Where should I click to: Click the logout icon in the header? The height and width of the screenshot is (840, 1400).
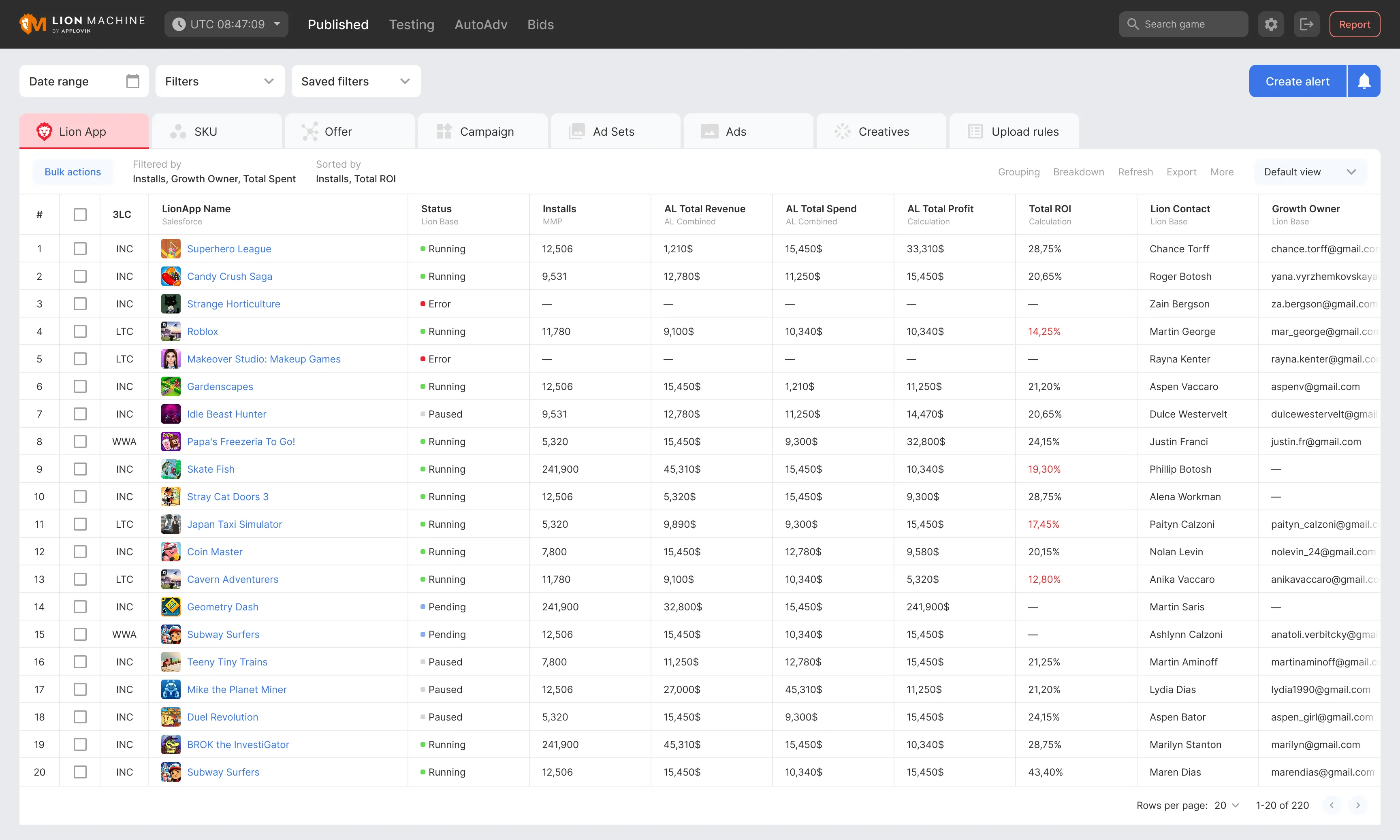click(1306, 24)
